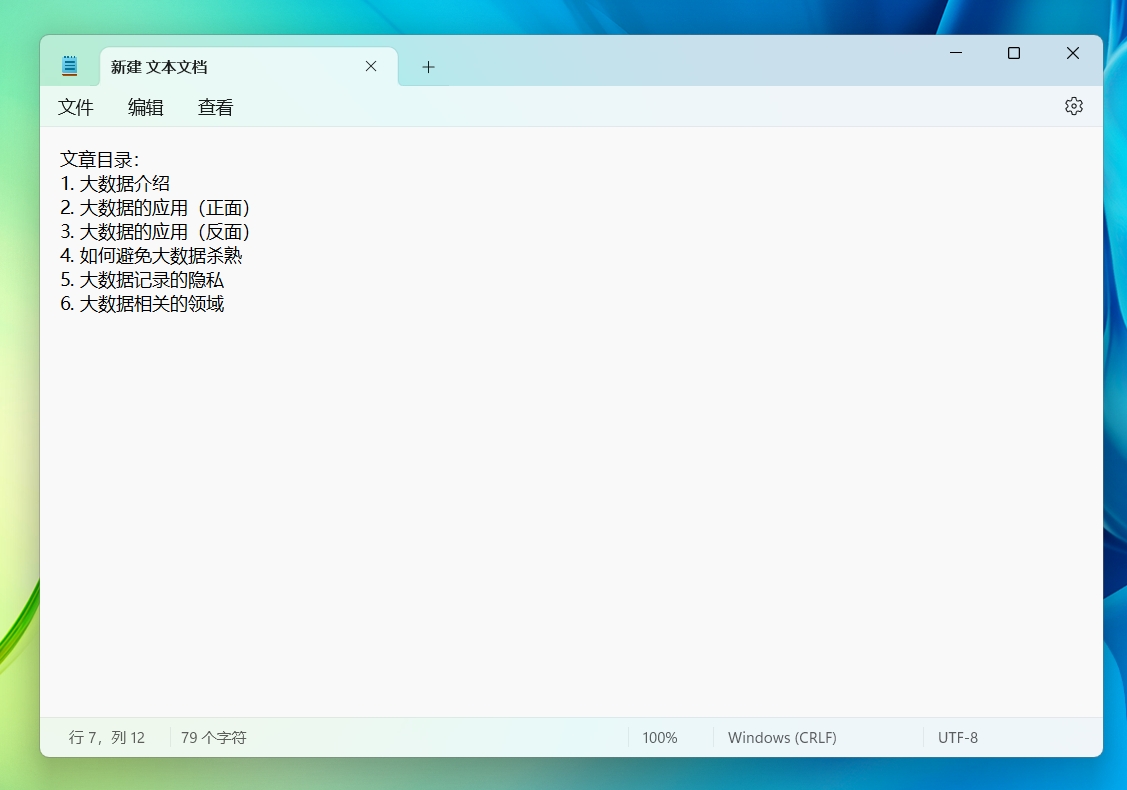1127x790 pixels.
Task: Click the 100% zoom level indicator
Action: tap(660, 738)
